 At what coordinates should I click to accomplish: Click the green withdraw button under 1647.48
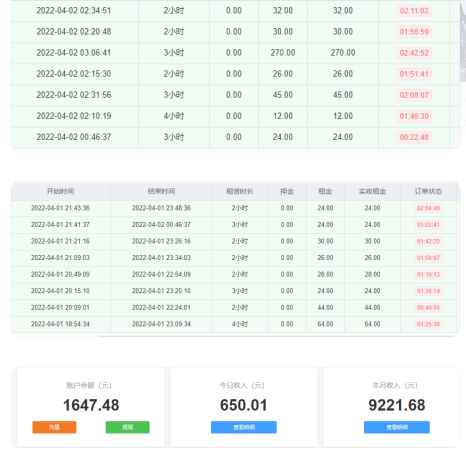pos(128,427)
